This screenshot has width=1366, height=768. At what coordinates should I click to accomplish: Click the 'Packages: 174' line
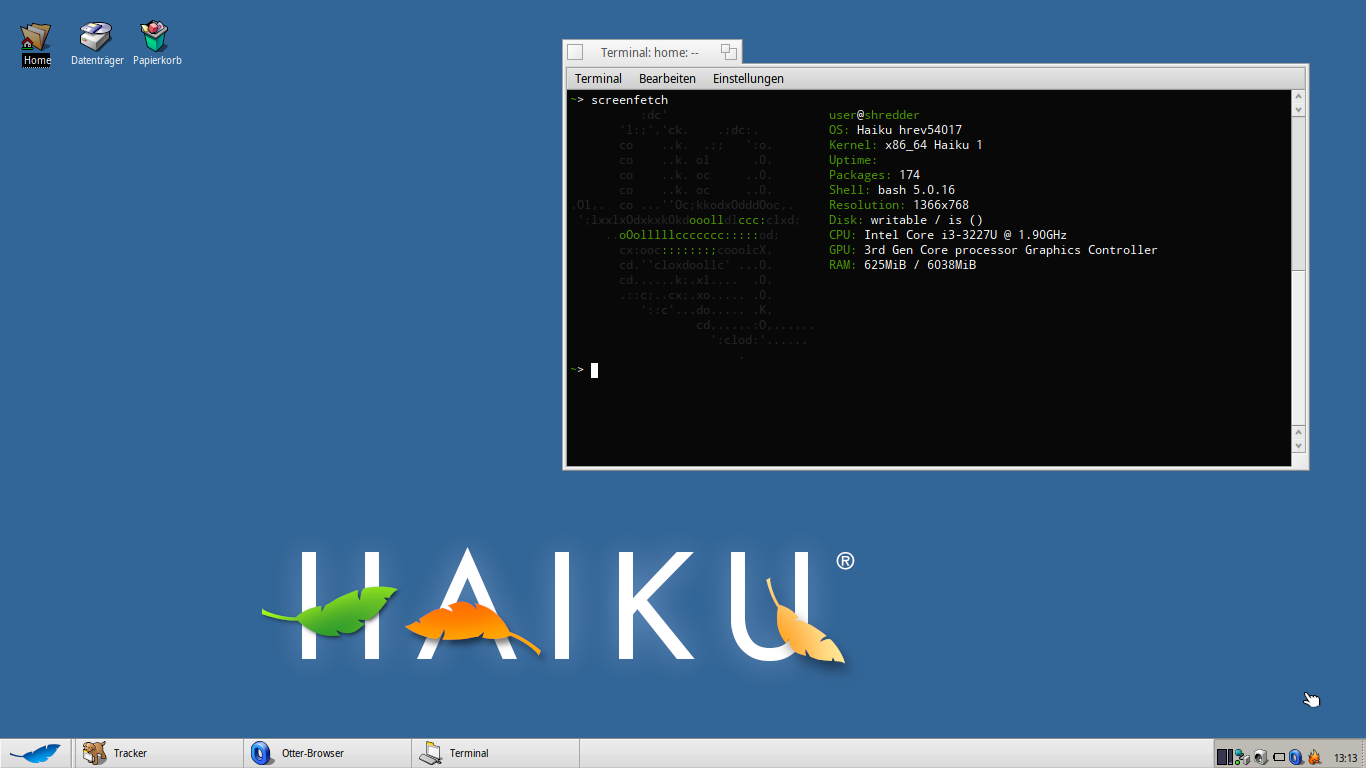point(874,175)
